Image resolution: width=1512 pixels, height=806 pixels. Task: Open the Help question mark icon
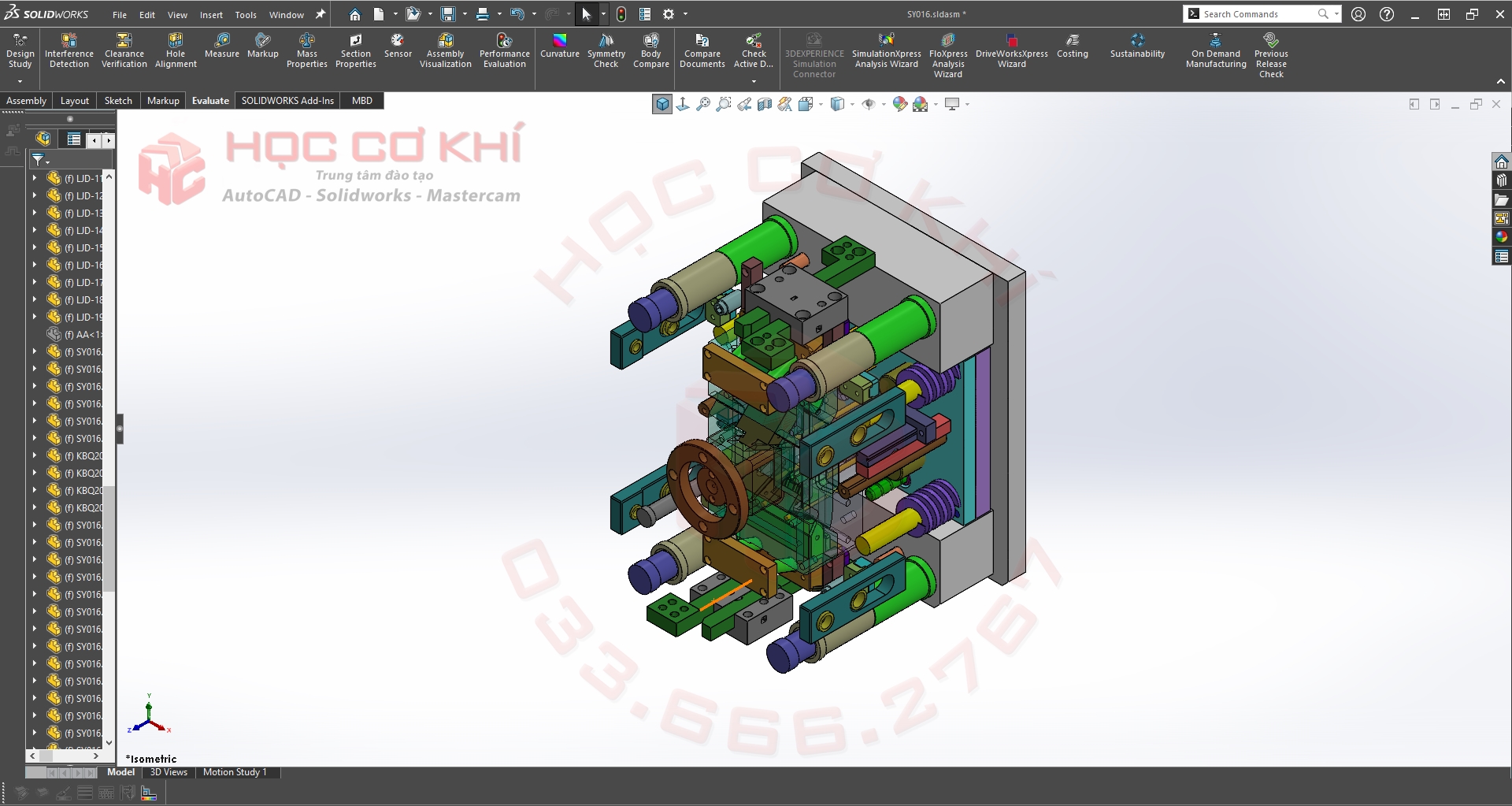1387,14
